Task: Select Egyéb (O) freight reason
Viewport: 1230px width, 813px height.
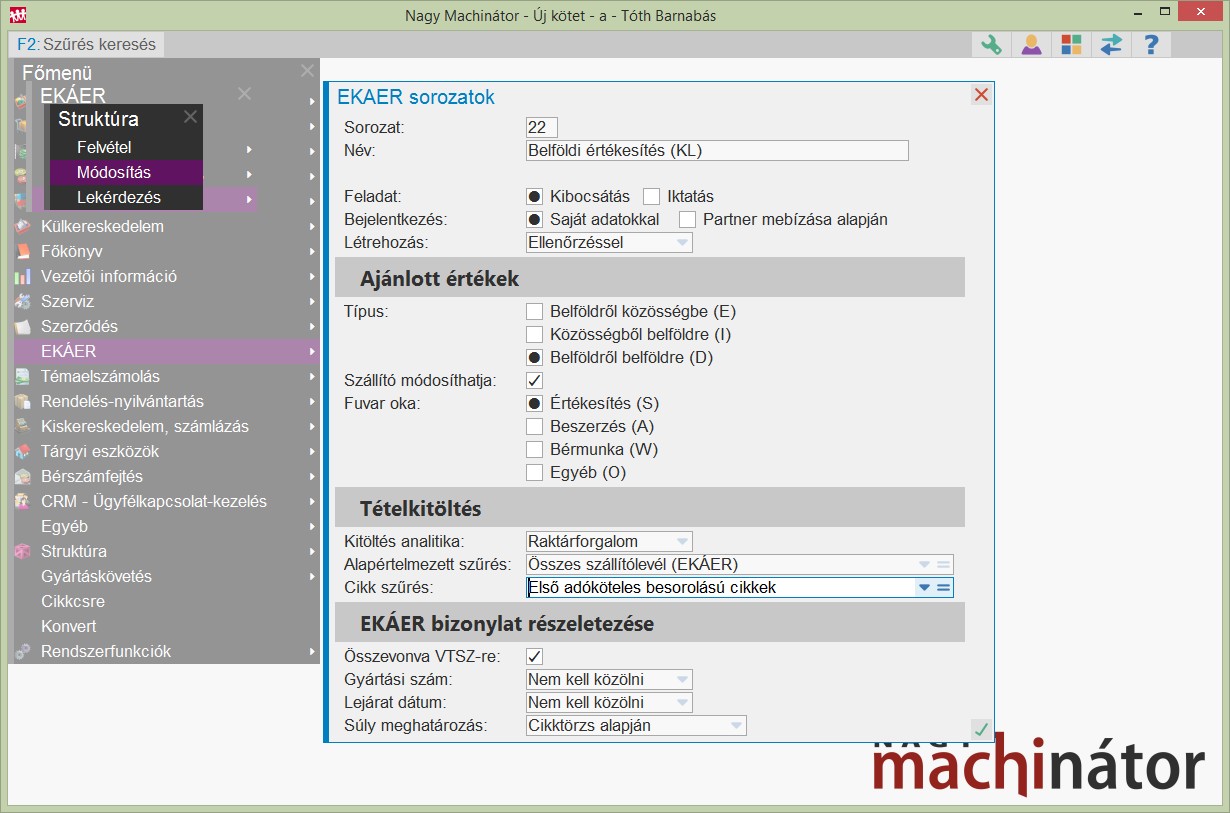Action: [x=535, y=472]
